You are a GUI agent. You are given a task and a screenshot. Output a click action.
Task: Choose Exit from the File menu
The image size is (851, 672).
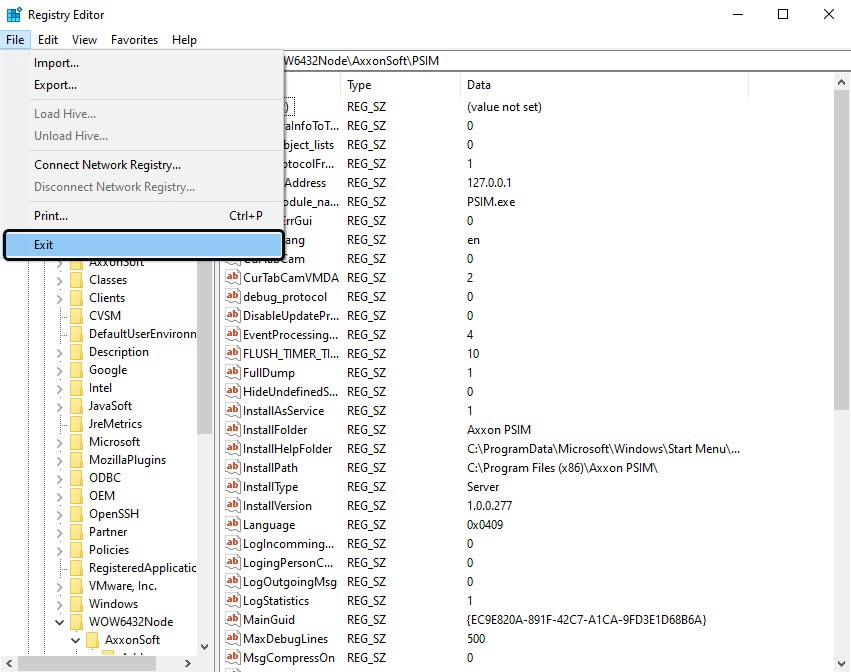pos(143,245)
